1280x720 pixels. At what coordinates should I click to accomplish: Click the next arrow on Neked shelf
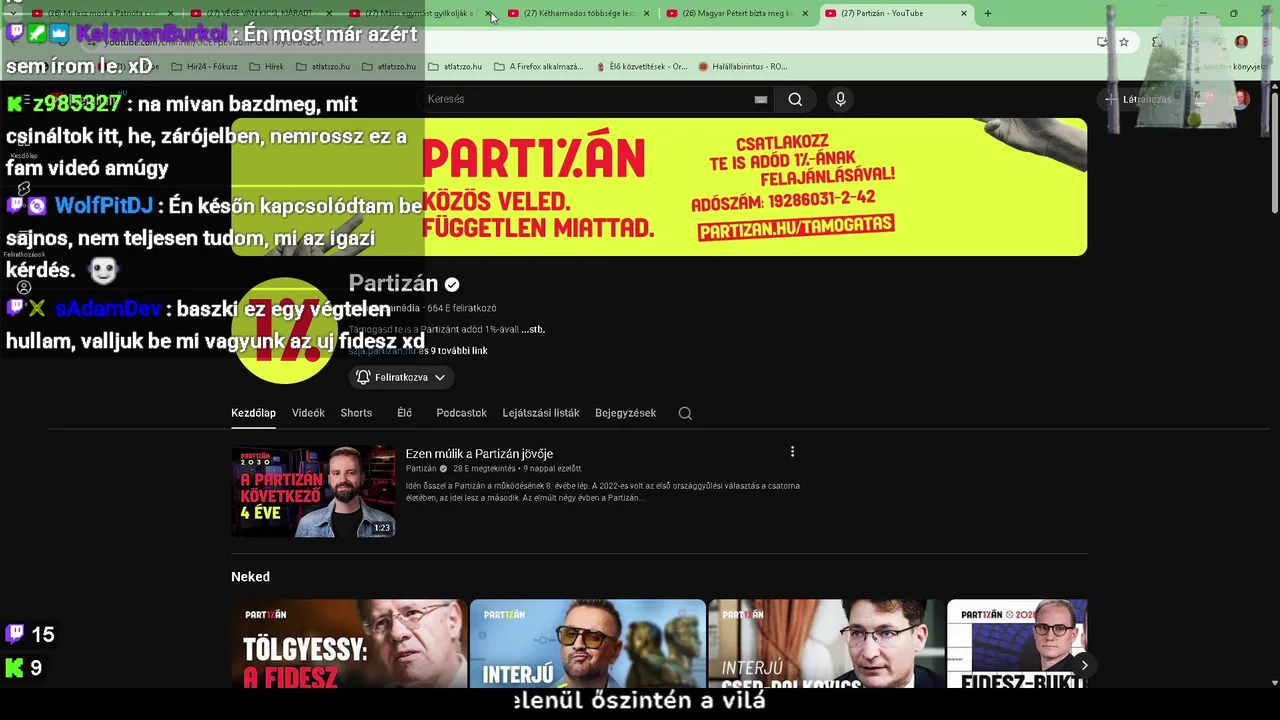1084,665
